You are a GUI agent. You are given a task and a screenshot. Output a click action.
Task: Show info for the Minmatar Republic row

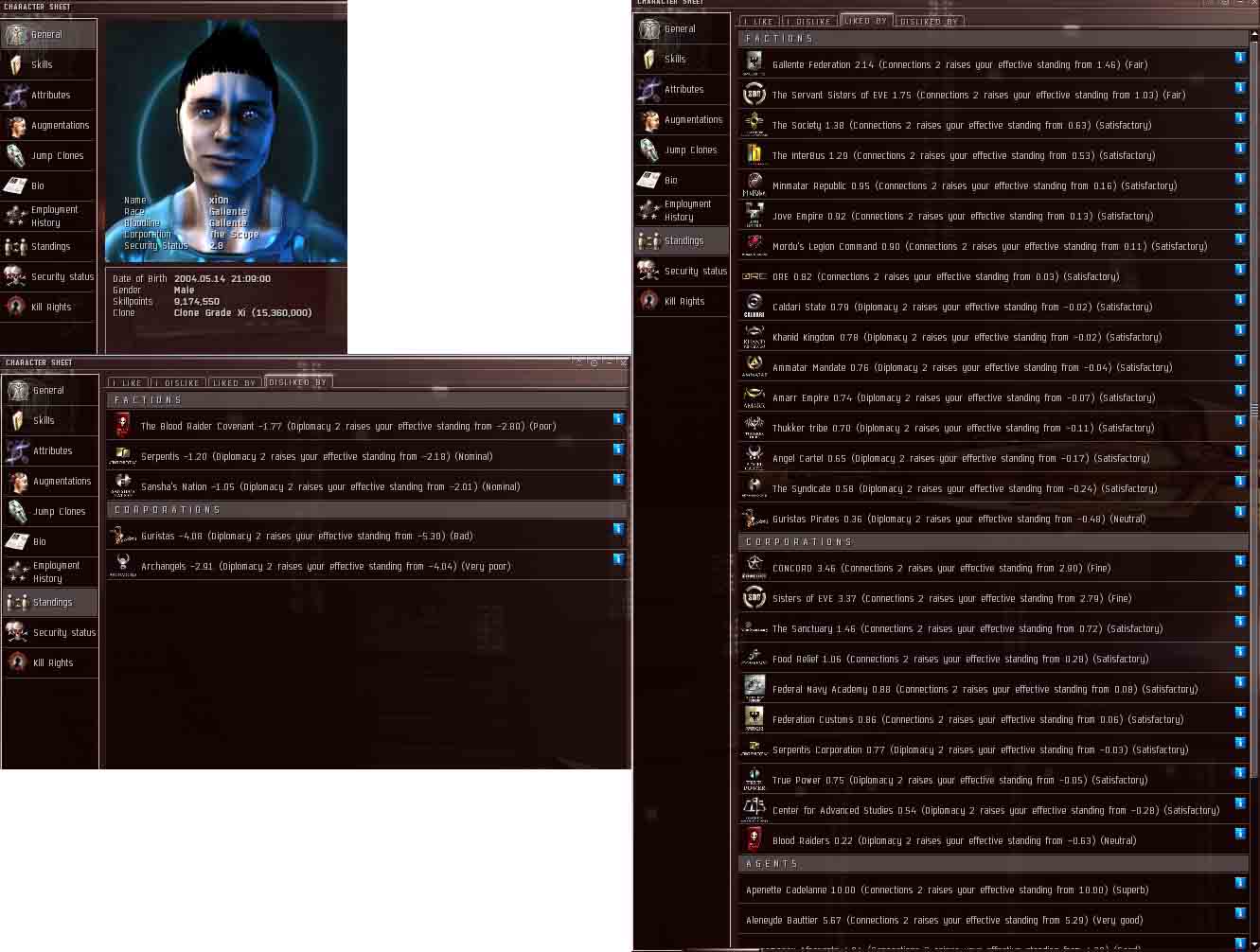1240,178
